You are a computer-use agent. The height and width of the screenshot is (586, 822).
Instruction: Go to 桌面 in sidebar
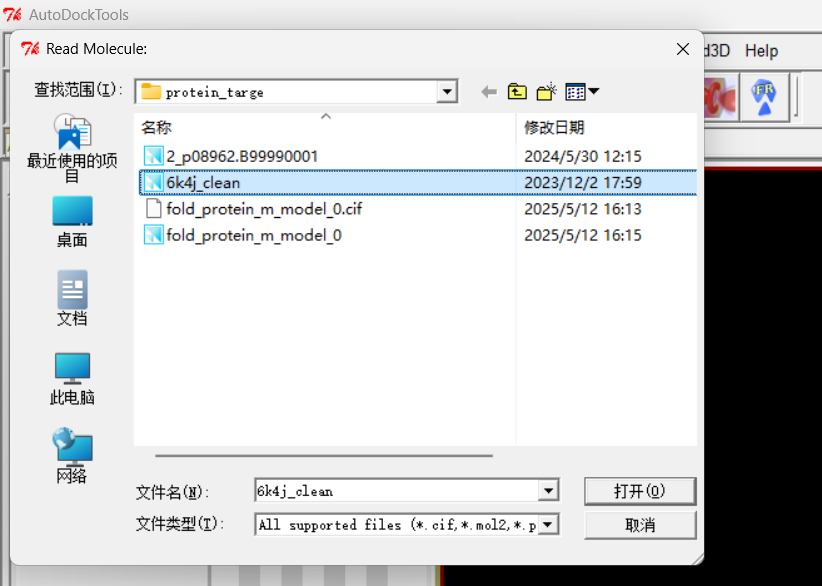72,222
